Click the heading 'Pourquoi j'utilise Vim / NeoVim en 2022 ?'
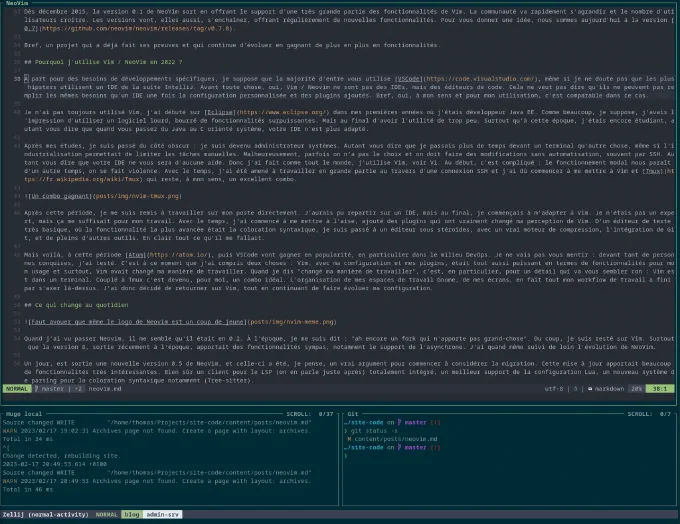The height and width of the screenshot is (524, 680). pyautogui.click(x=103, y=62)
